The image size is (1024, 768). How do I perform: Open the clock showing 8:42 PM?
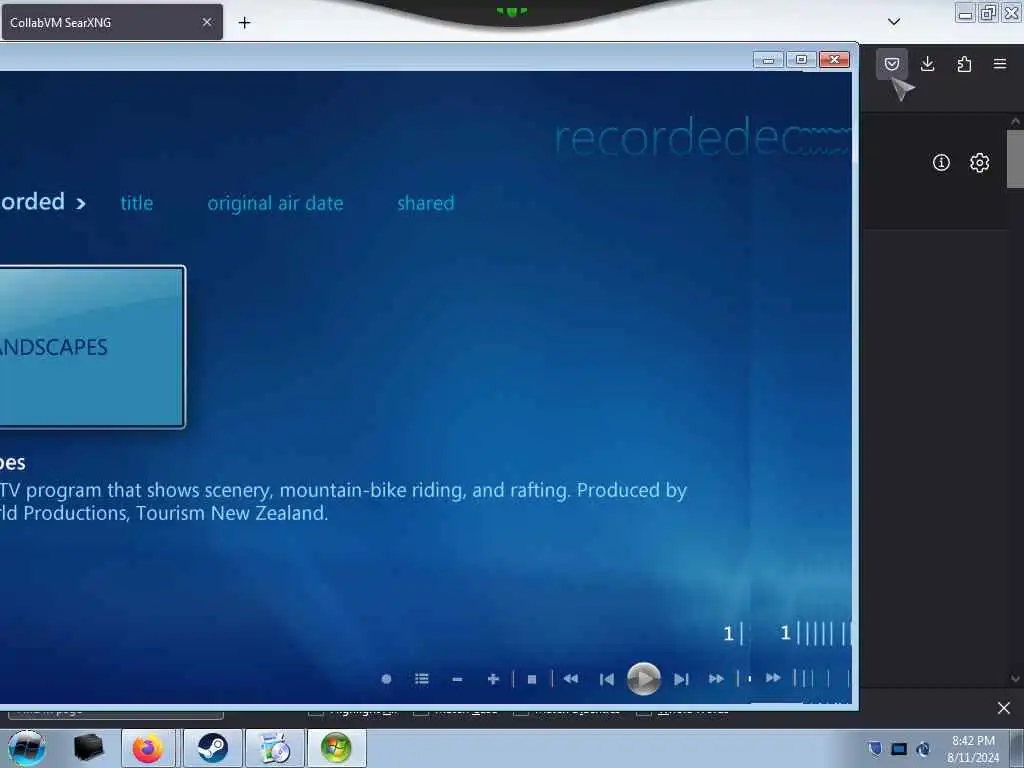[x=973, y=749]
